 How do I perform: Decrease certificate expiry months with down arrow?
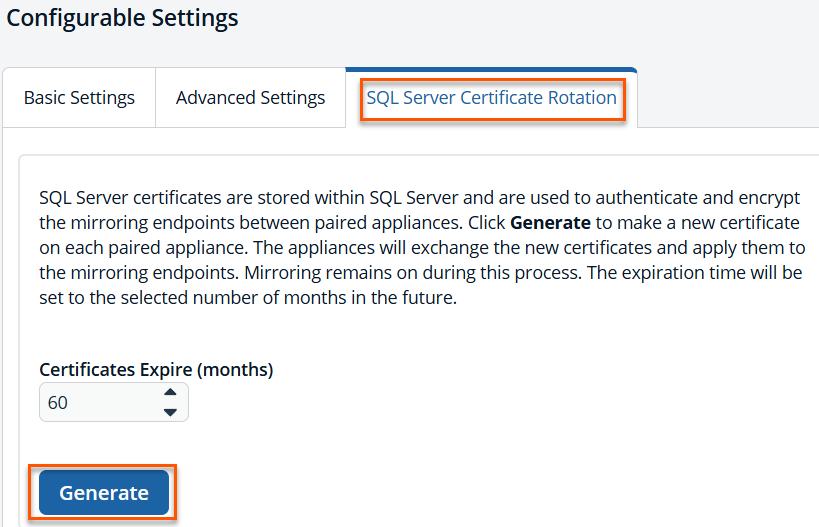click(x=170, y=412)
